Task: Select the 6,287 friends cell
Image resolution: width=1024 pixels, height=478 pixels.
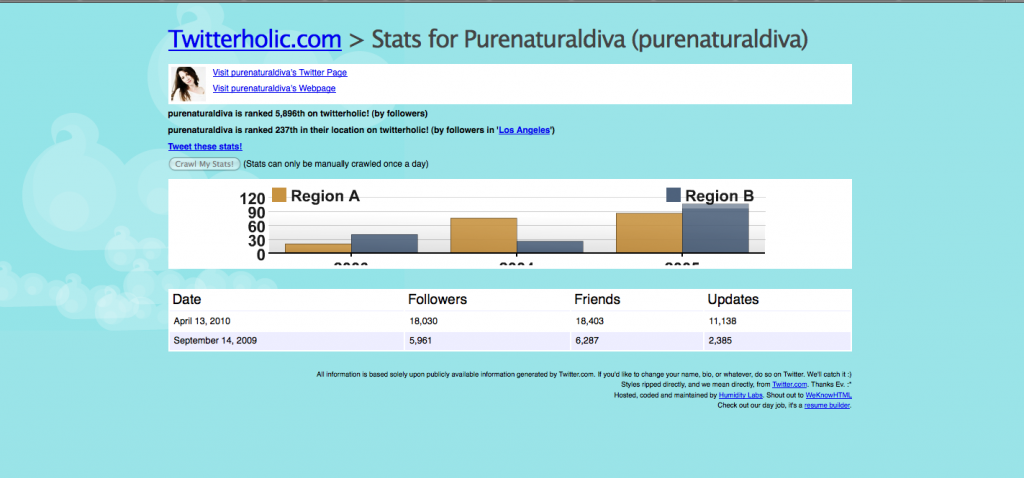Action: (637, 341)
